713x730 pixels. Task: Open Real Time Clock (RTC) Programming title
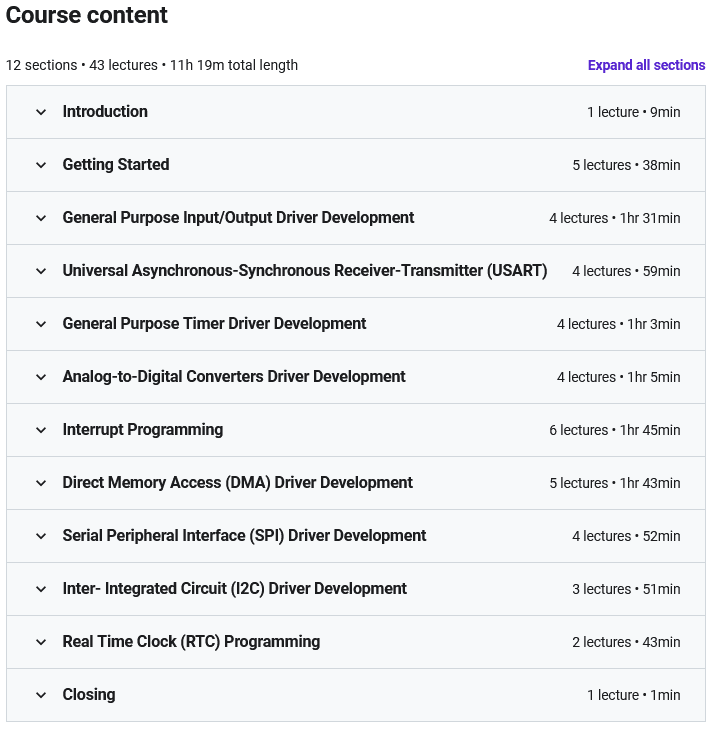coord(191,642)
